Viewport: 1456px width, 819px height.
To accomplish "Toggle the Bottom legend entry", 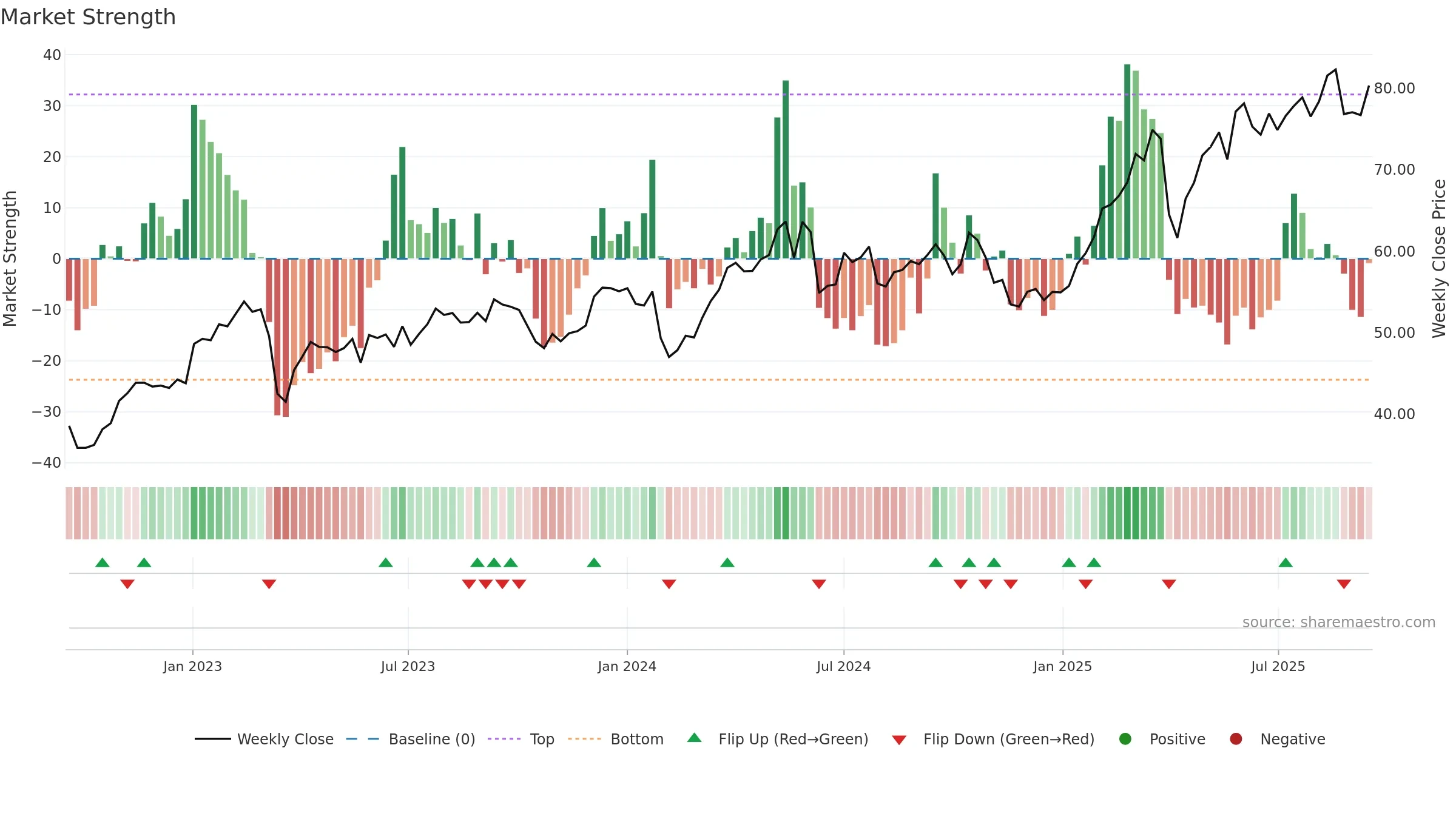I will point(616,739).
